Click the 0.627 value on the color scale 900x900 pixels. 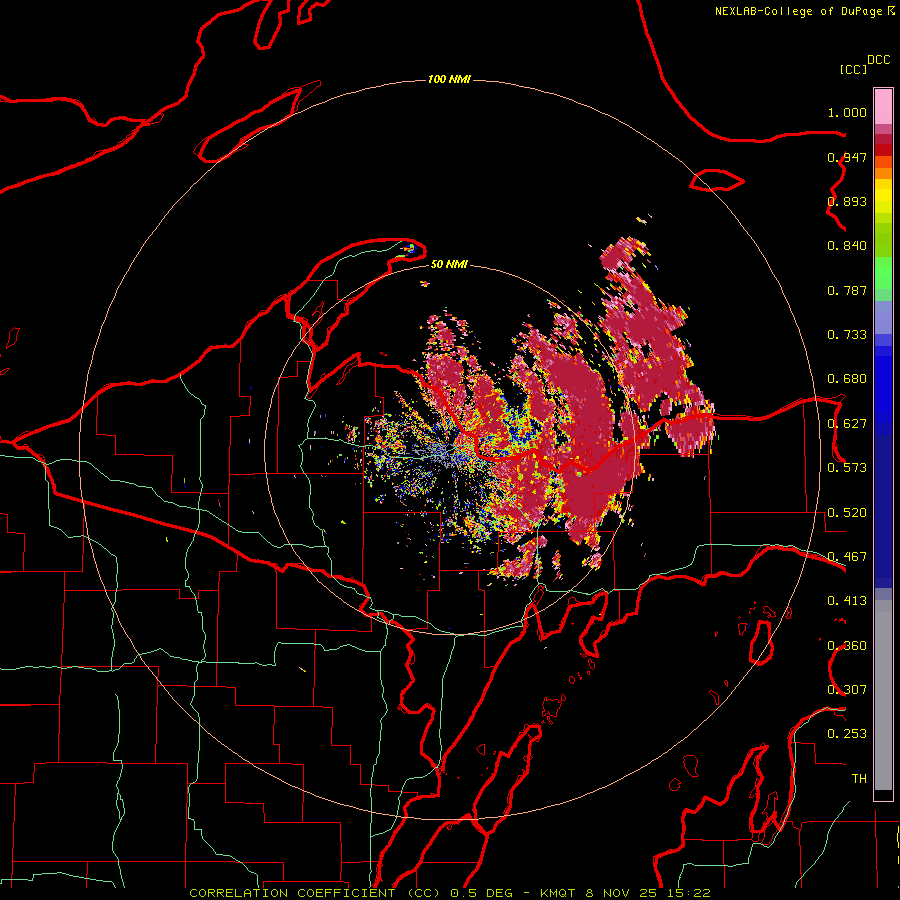[847, 424]
